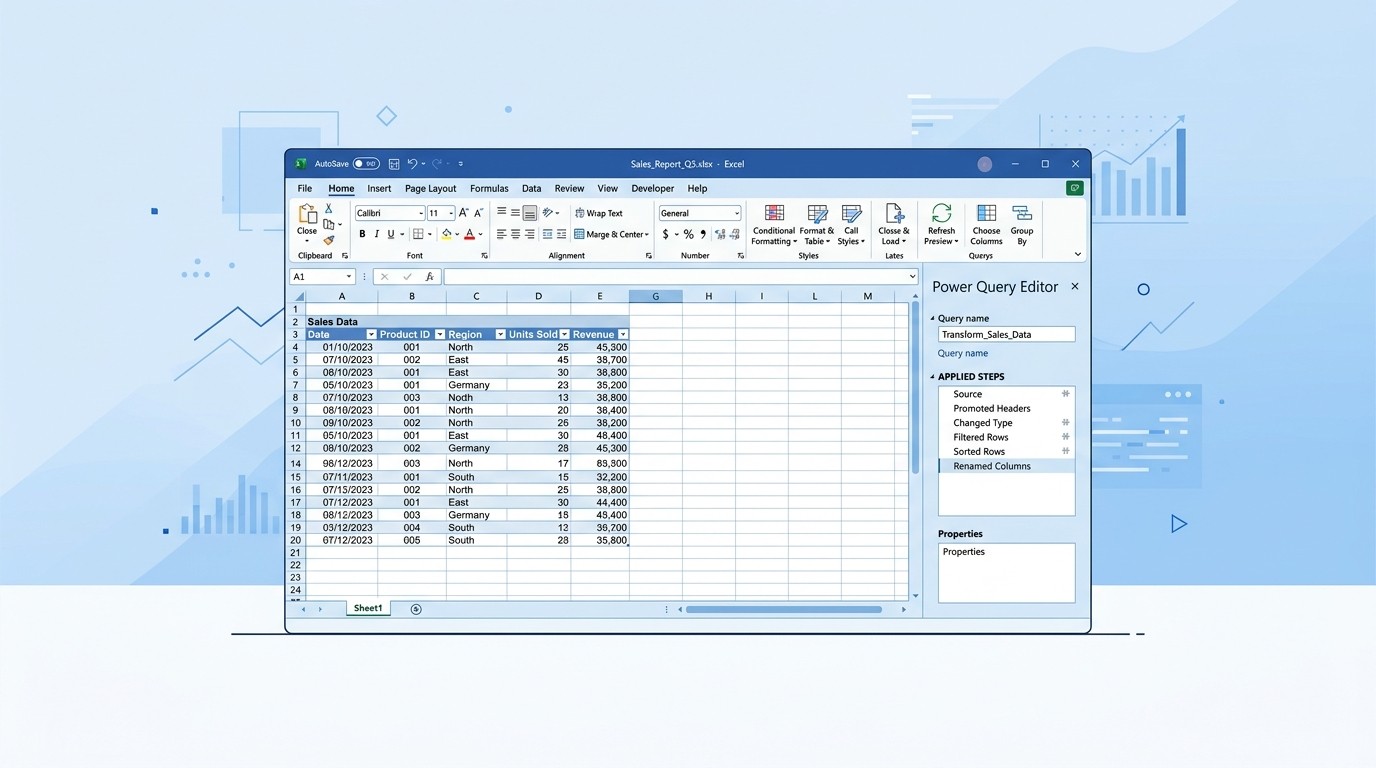Click the Format Painter brush icon
This screenshot has height=768, width=1376.
[328, 240]
